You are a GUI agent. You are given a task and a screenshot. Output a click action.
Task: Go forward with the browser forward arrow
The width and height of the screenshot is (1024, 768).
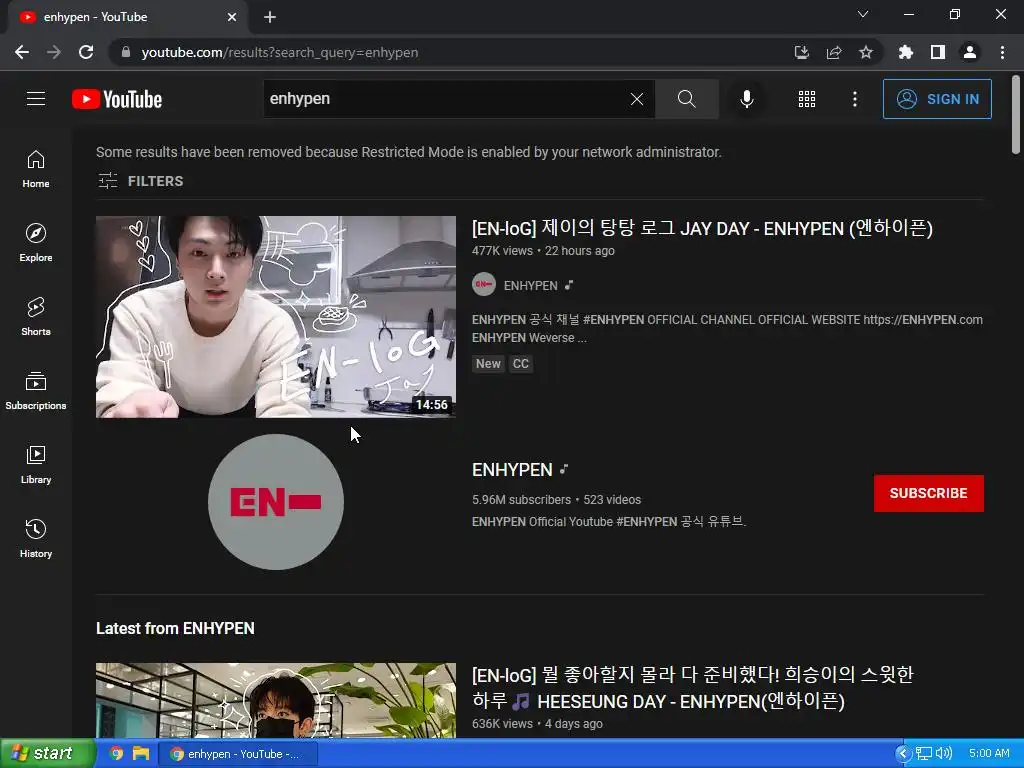[x=54, y=52]
